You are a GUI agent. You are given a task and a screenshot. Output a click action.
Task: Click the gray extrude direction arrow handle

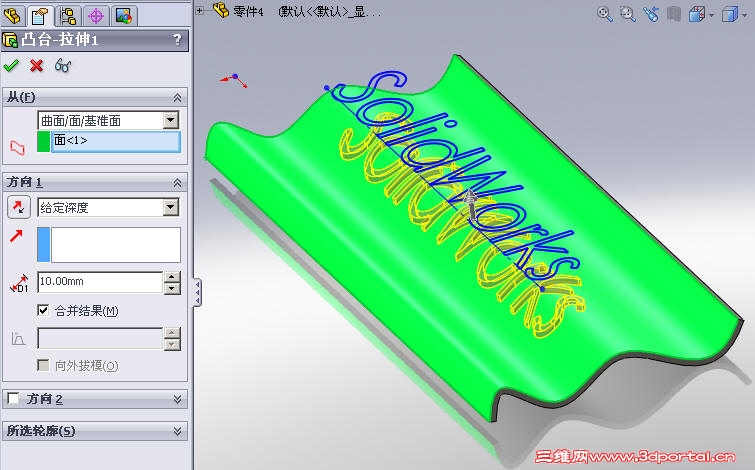tap(471, 205)
